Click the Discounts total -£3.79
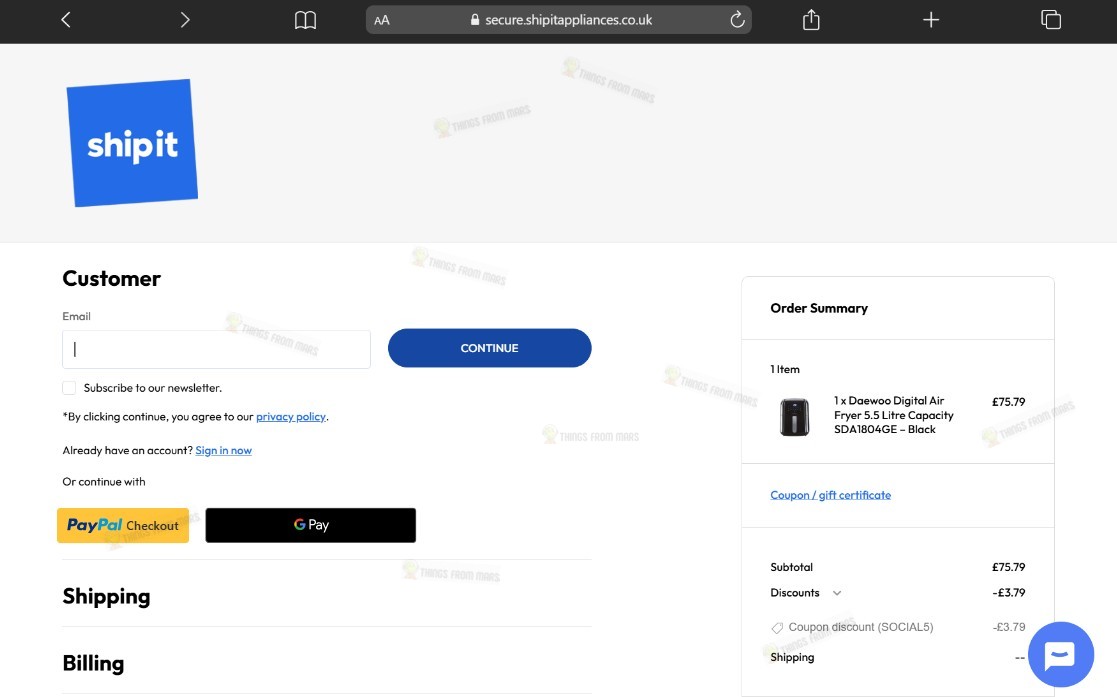 pyautogui.click(x=1008, y=593)
